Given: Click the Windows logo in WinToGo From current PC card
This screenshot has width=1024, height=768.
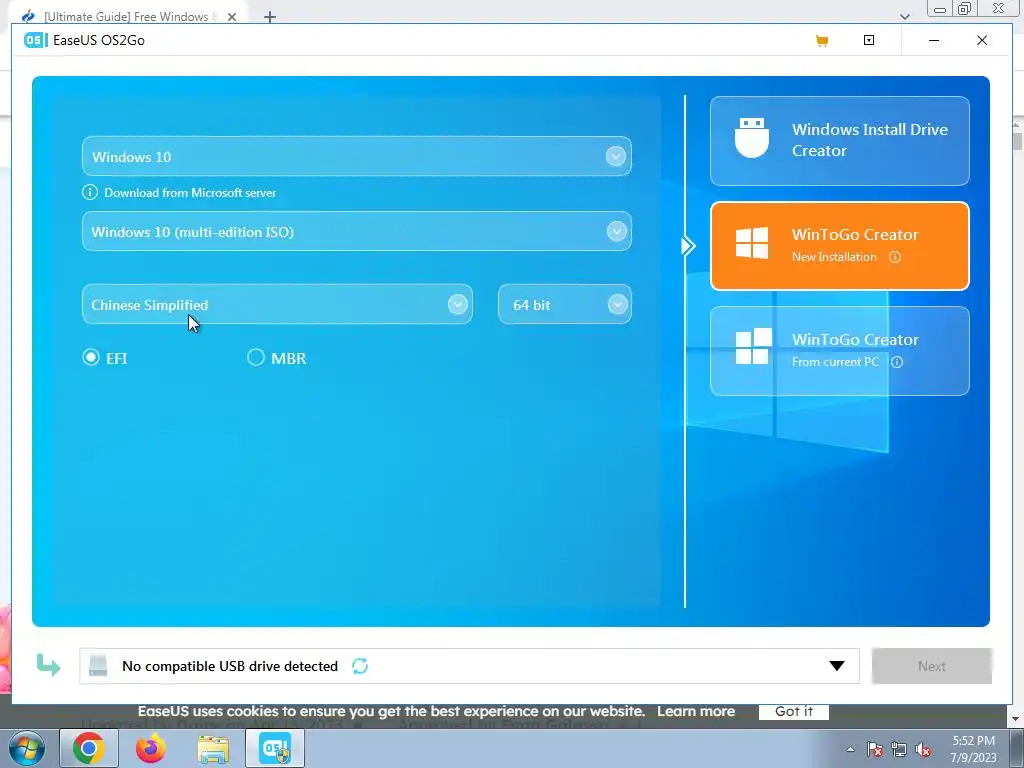Looking at the screenshot, I should [753, 346].
